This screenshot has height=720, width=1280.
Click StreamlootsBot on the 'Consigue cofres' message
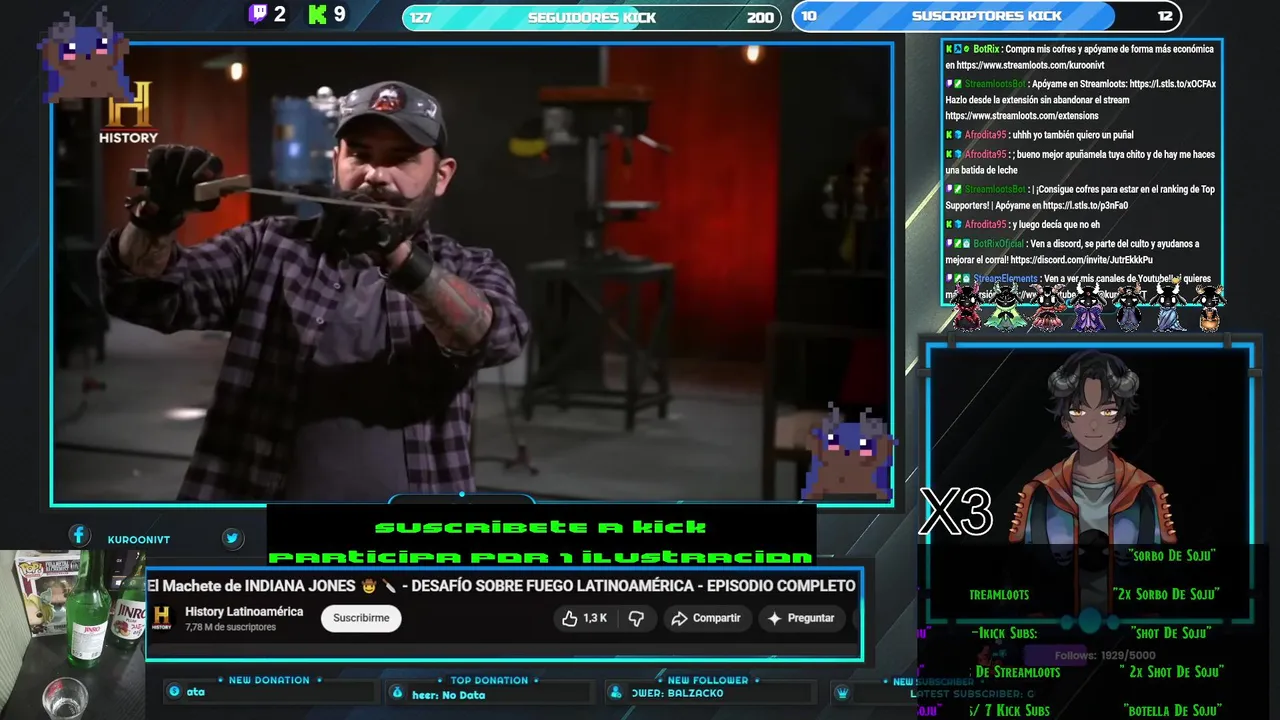(995, 189)
